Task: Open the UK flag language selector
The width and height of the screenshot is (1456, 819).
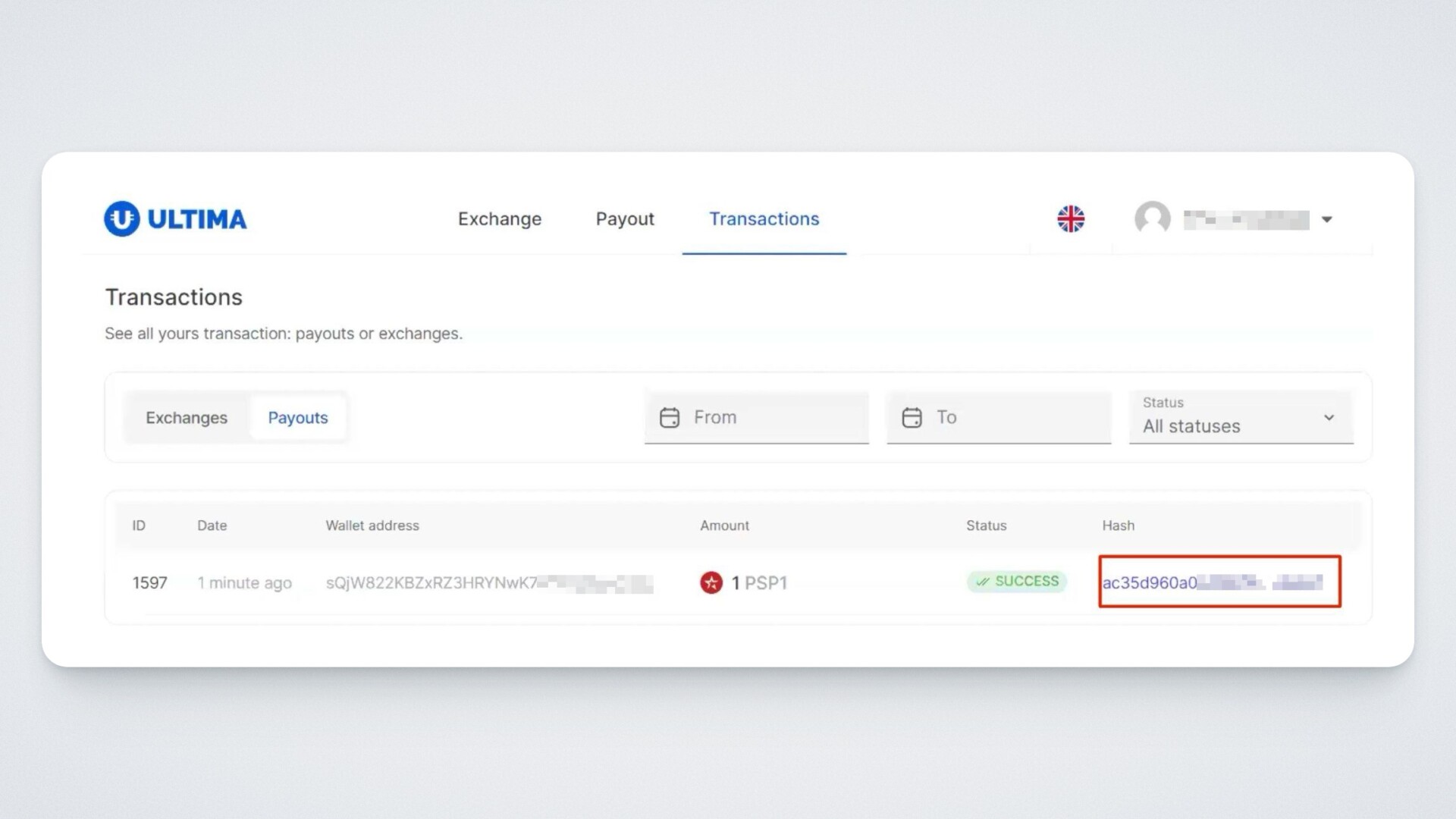Action: click(1071, 219)
